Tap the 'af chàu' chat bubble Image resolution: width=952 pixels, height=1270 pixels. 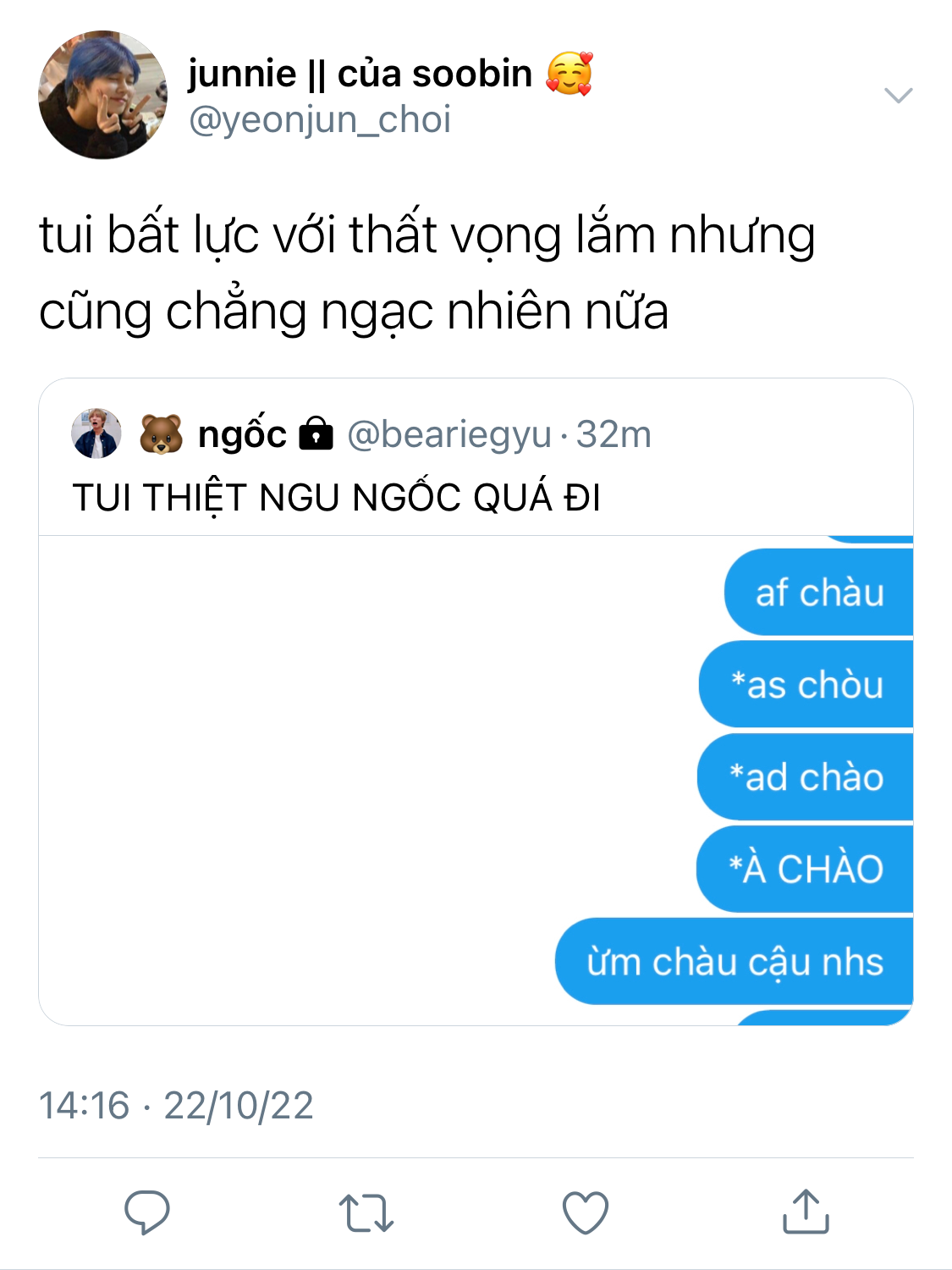(x=818, y=592)
